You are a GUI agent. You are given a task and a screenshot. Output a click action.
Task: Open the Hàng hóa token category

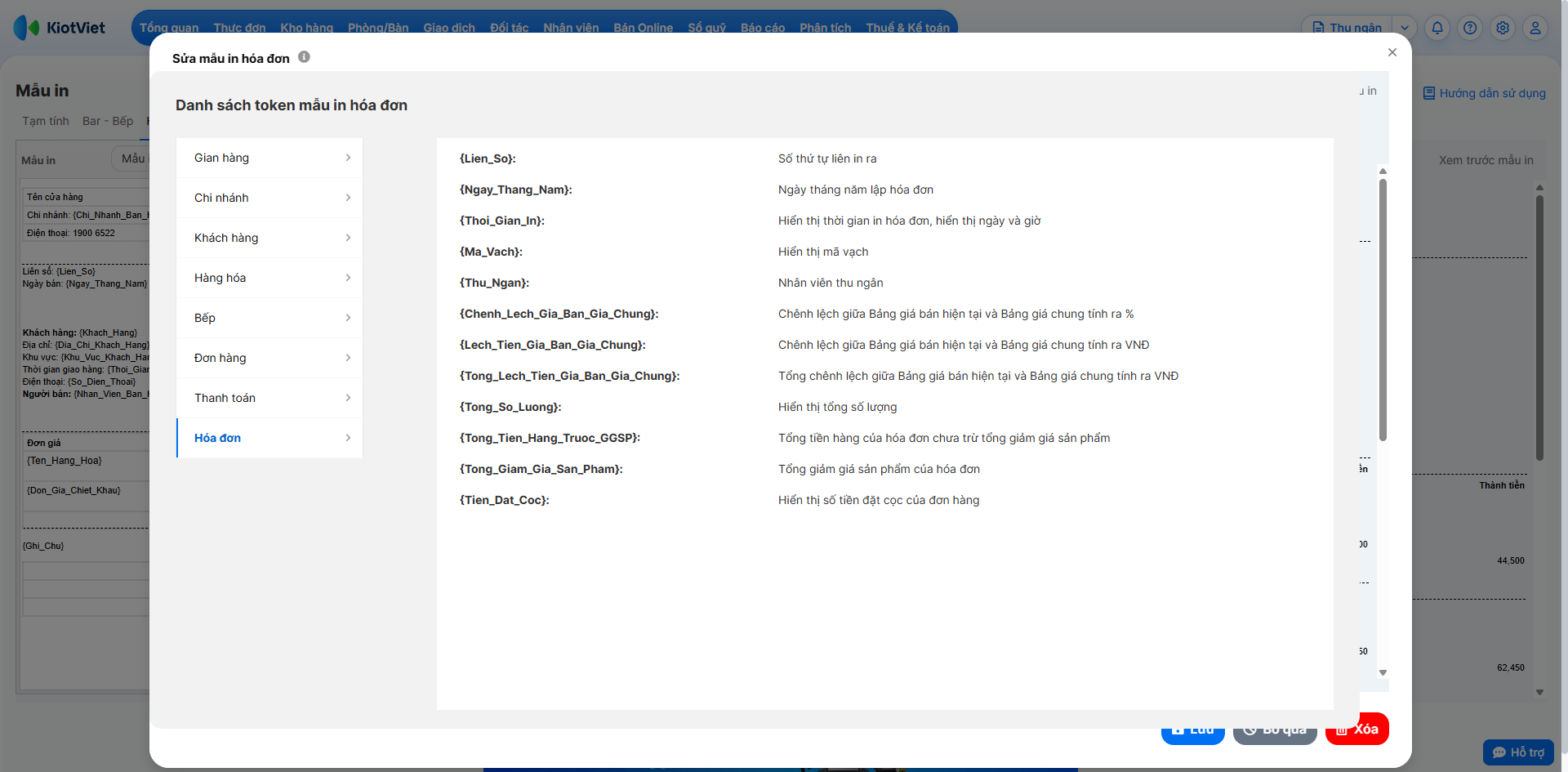click(x=269, y=278)
